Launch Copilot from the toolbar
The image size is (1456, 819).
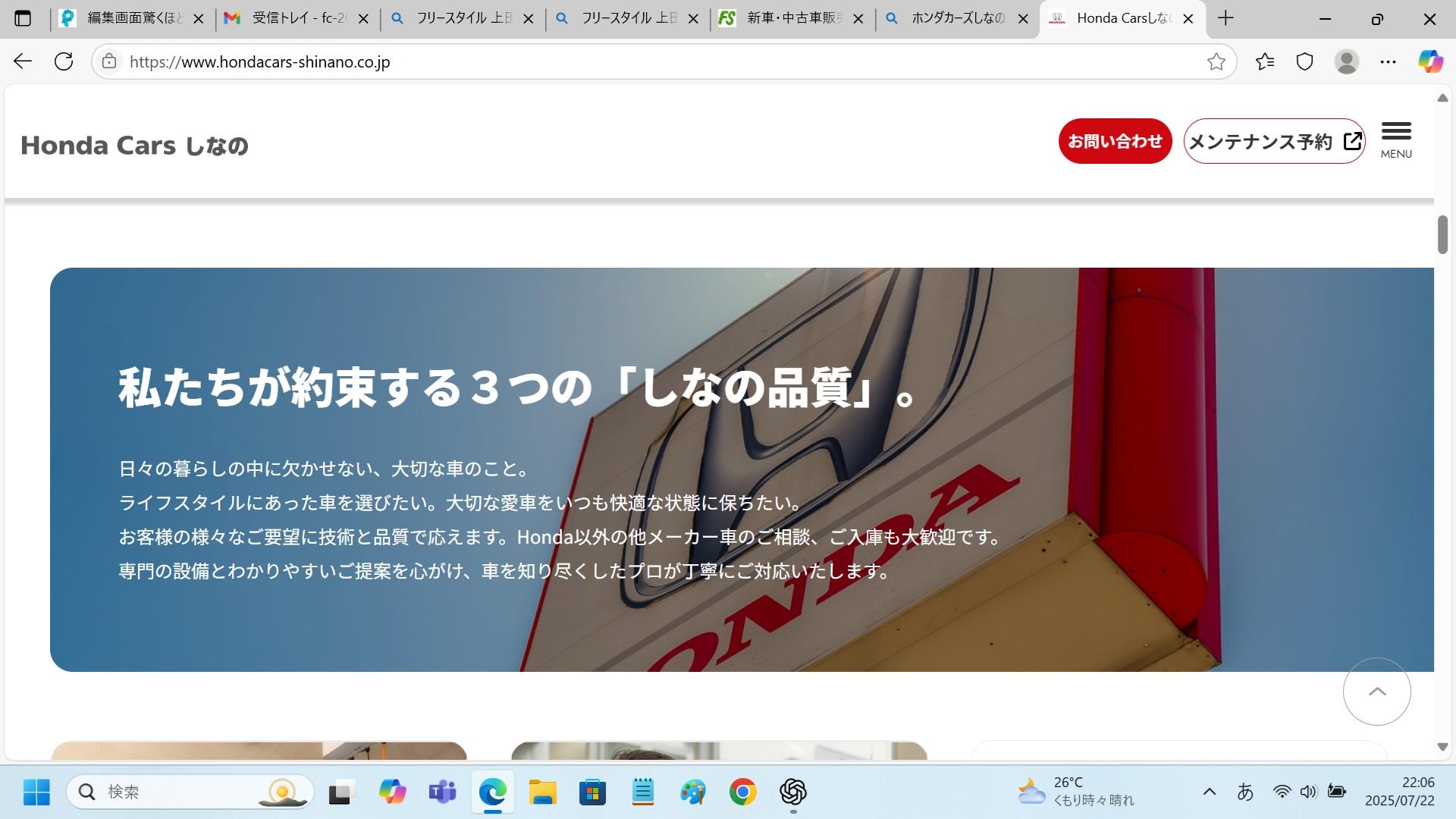[x=1430, y=61]
